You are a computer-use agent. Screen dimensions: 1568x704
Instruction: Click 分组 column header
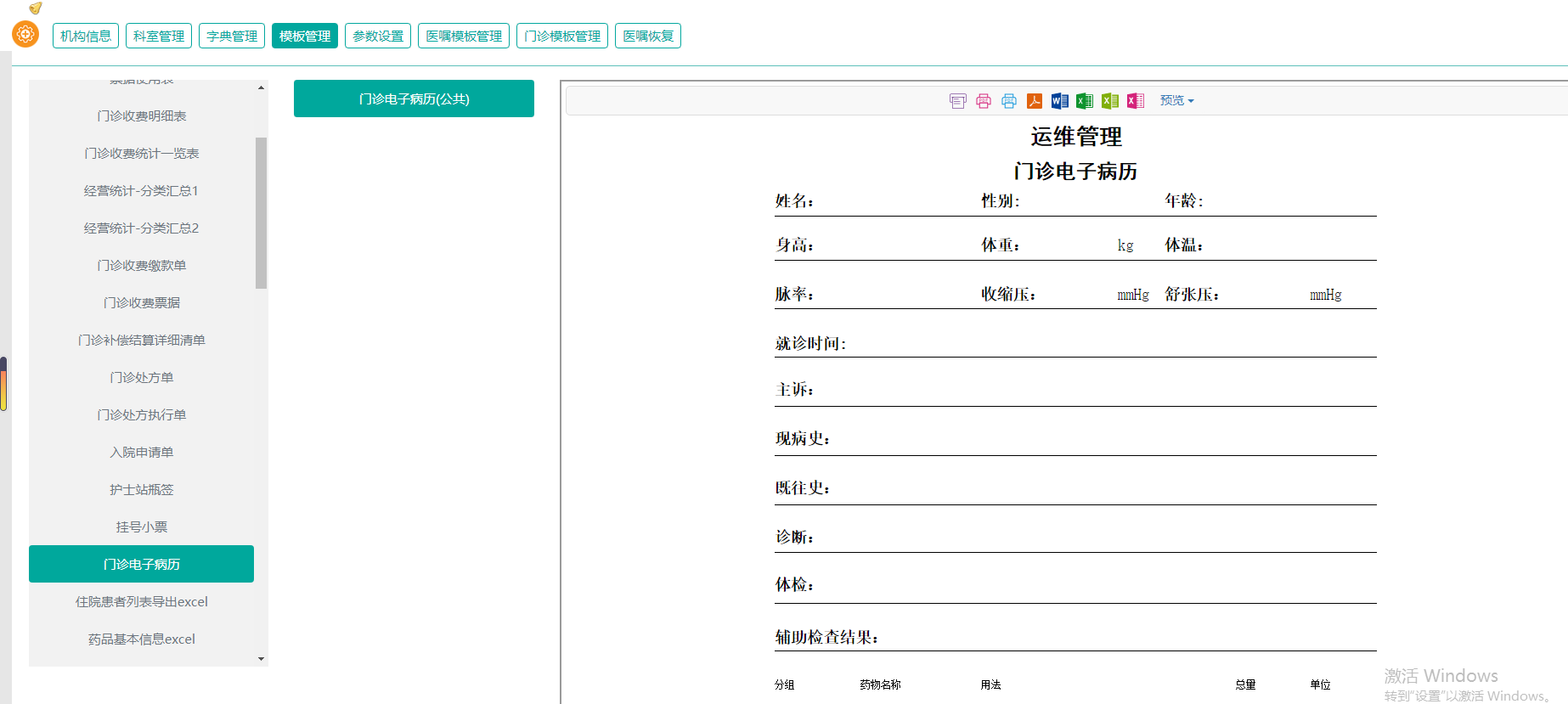pyautogui.click(x=784, y=684)
